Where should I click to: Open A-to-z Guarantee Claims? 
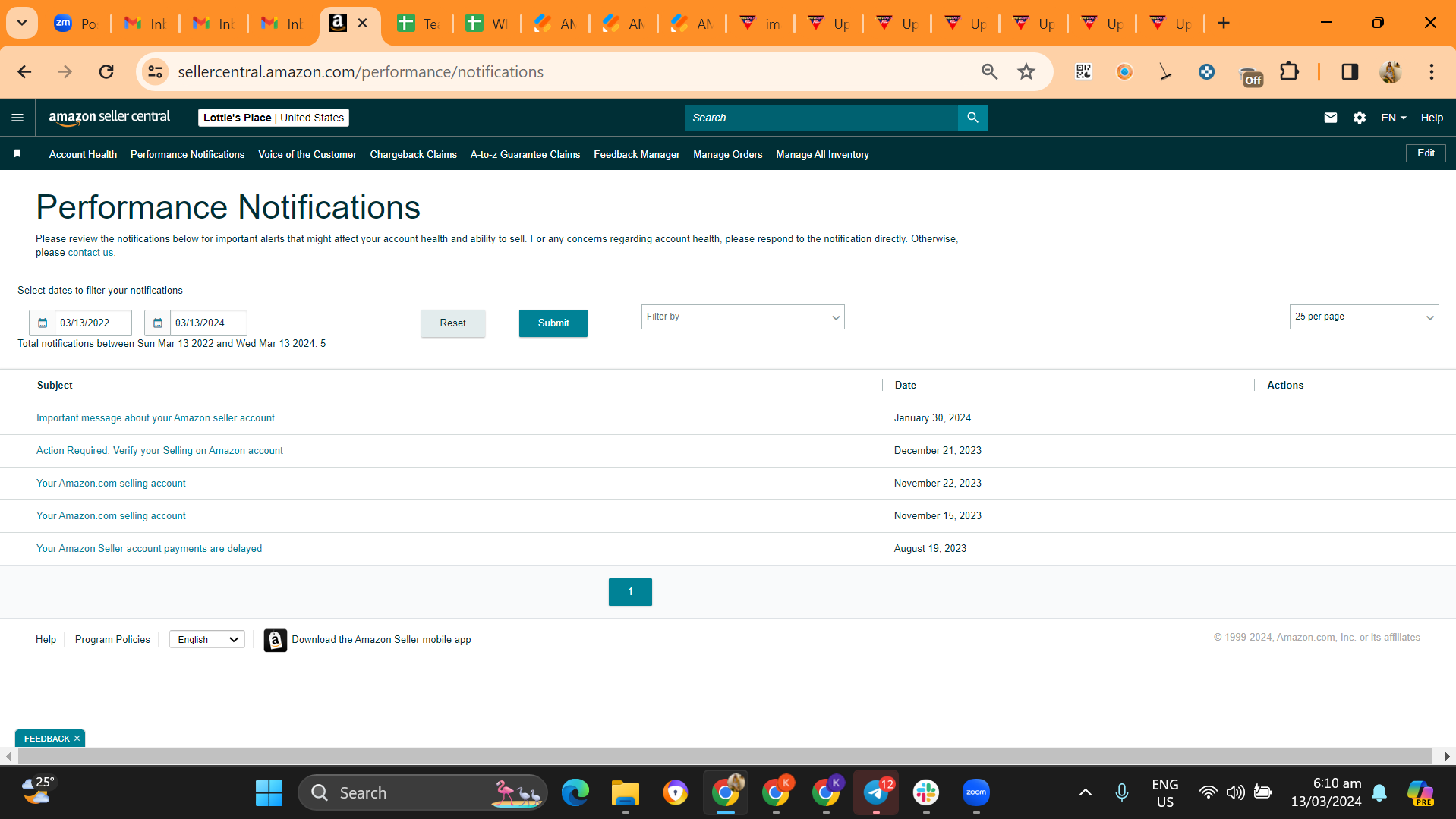525,155
